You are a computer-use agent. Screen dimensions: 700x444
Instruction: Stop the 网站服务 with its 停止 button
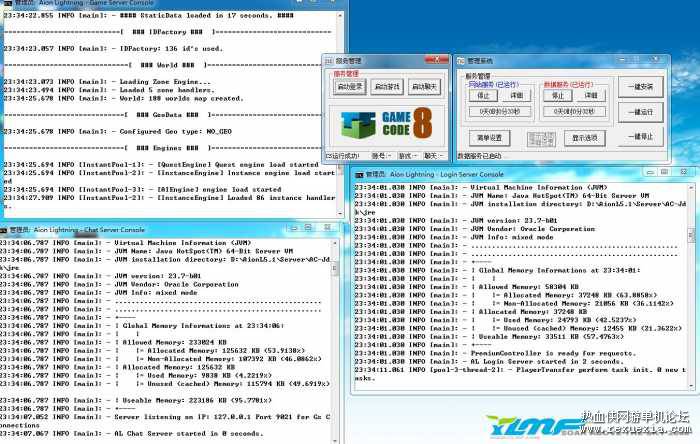pyautogui.click(x=483, y=95)
